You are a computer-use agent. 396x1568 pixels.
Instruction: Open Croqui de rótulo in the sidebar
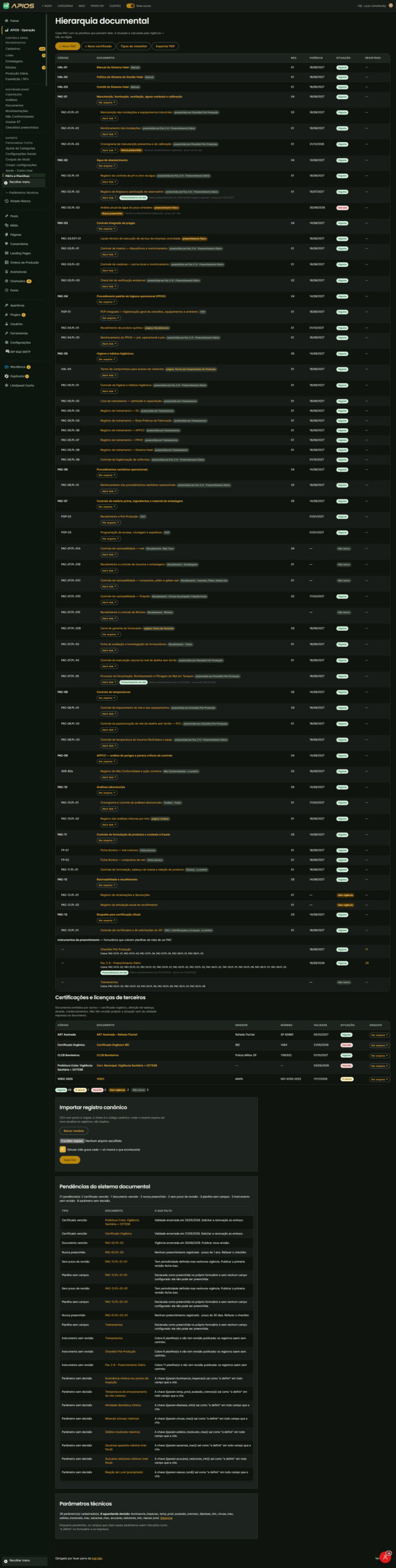[17, 159]
